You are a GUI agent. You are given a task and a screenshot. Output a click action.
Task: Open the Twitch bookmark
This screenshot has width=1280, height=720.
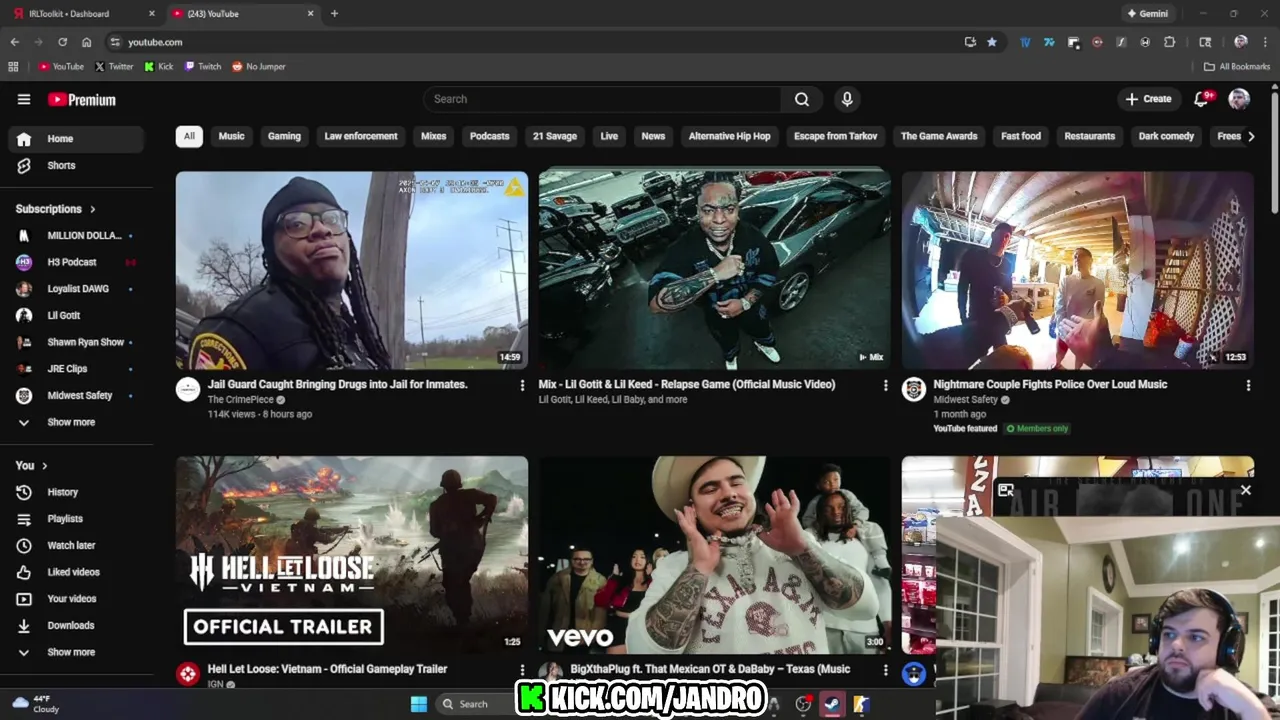(203, 67)
